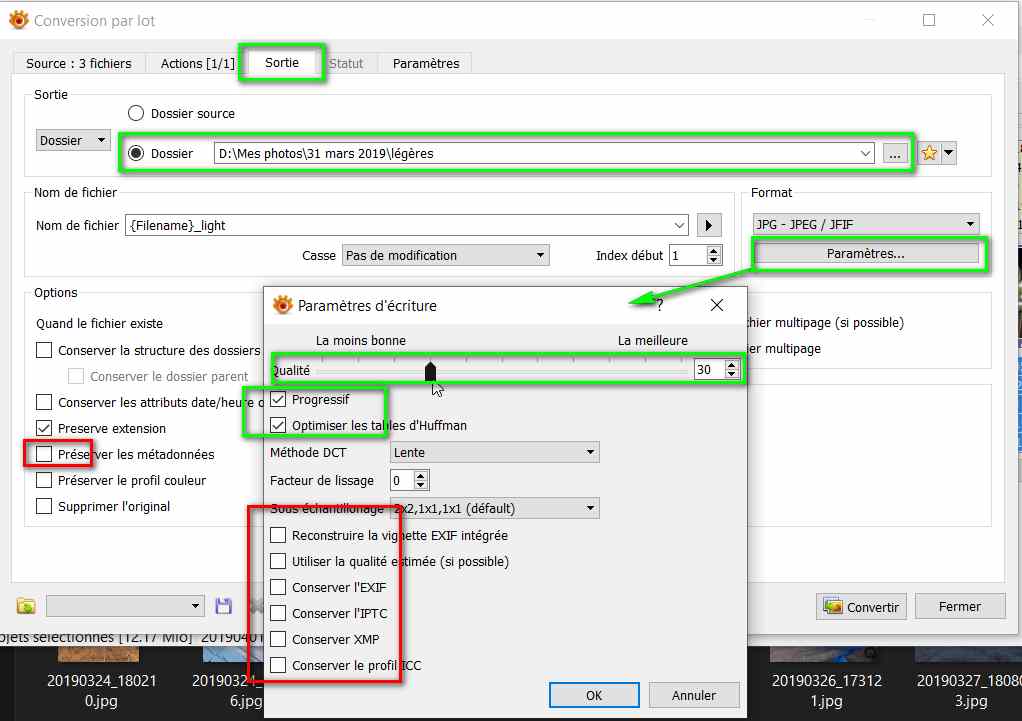
Task: Click the help question mark in Paramètres d'écriture
Action: pyautogui.click(x=660, y=304)
